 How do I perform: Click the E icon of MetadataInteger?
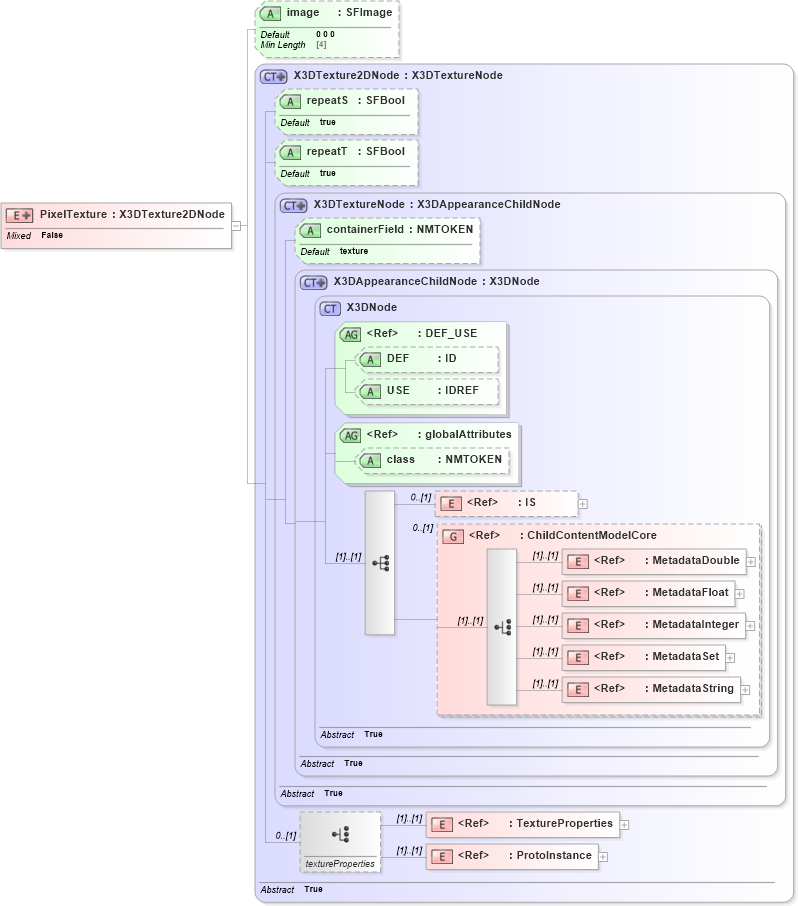(578, 626)
